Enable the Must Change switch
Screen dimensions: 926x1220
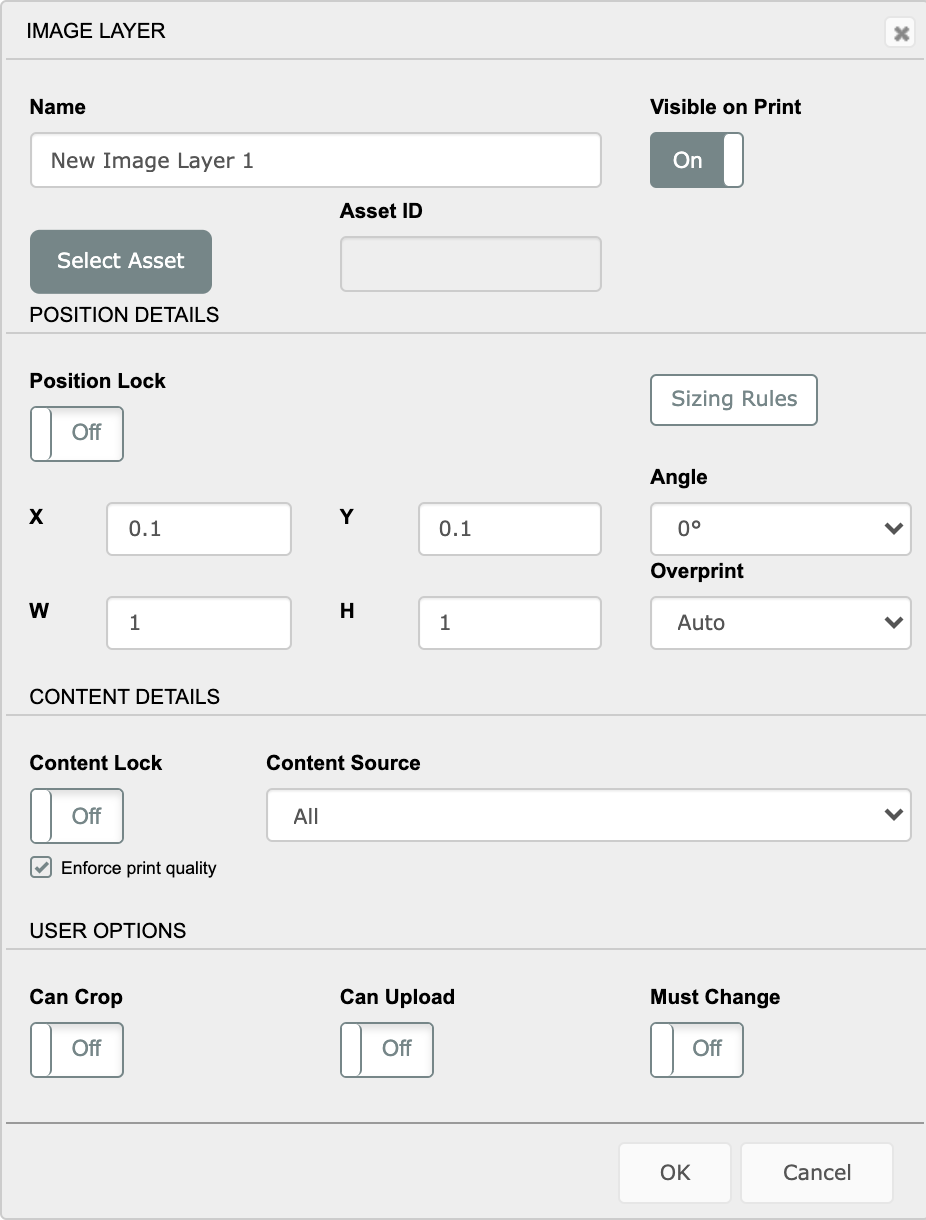pos(697,1049)
